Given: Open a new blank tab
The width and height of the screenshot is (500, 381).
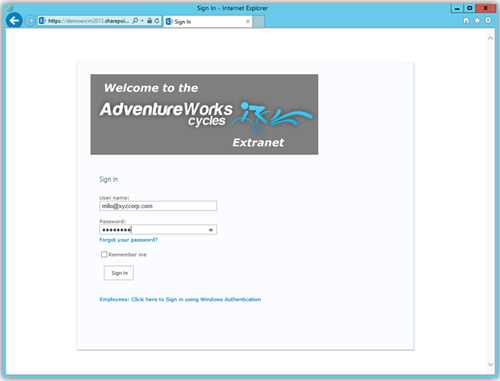Looking at the screenshot, I should coord(258,22).
